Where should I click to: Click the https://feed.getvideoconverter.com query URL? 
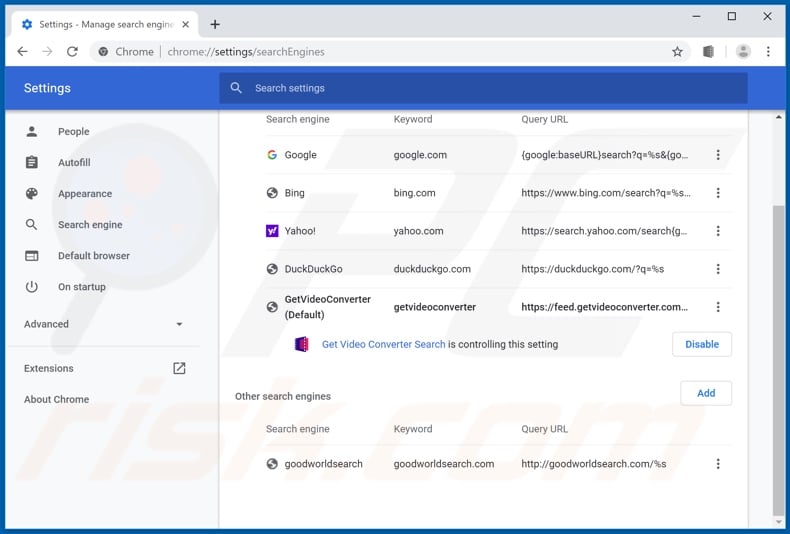tap(605, 307)
